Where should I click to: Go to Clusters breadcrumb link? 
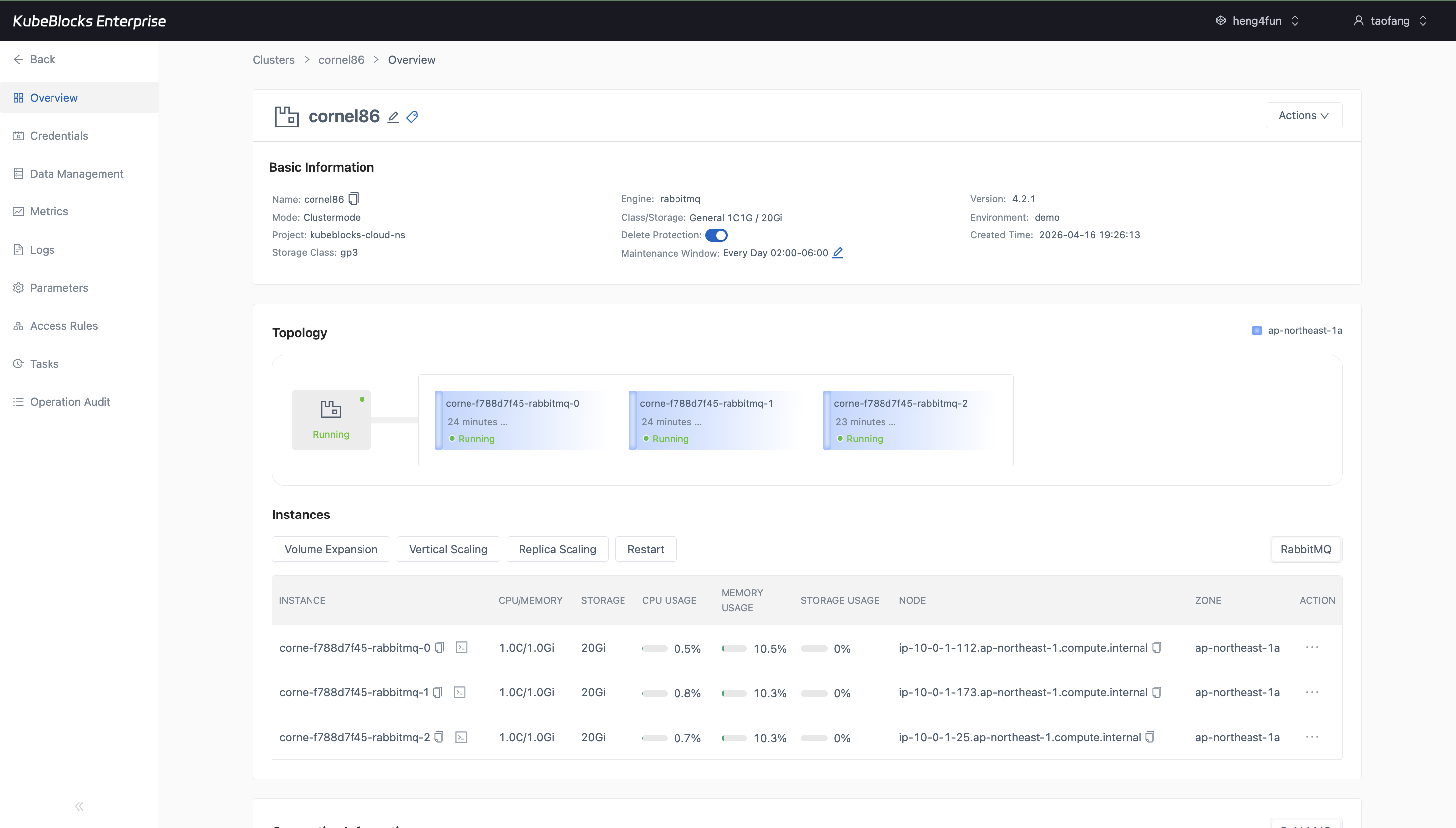coord(273,60)
